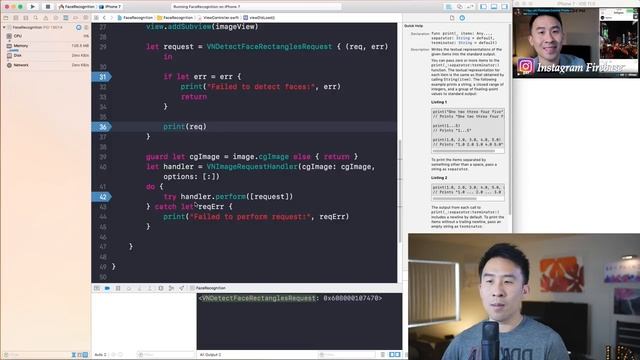
Task: Click the related items grid icon in jump bar
Action: pos(96,18)
